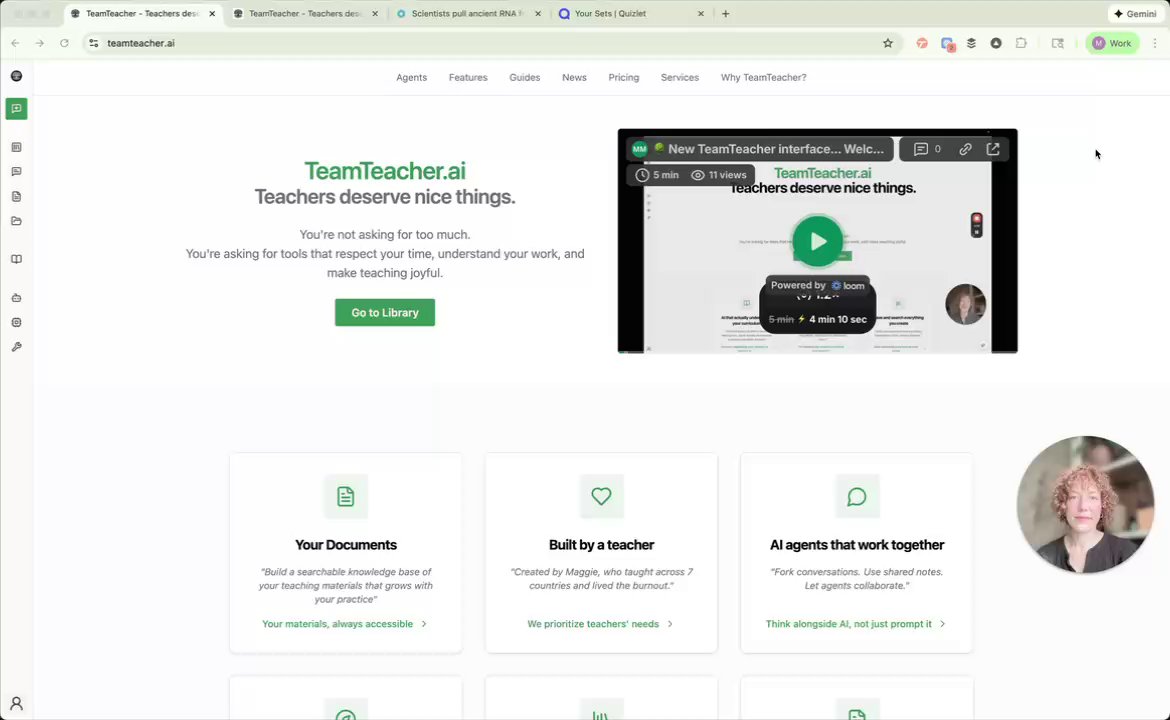1170x720 pixels.
Task: Click the tab search icon in toolbar
Action: pyautogui.click(x=1057, y=43)
